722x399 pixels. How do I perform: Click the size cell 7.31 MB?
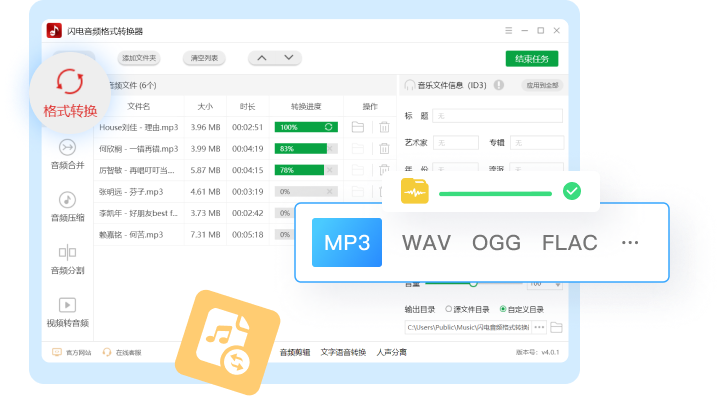pyautogui.click(x=205, y=235)
